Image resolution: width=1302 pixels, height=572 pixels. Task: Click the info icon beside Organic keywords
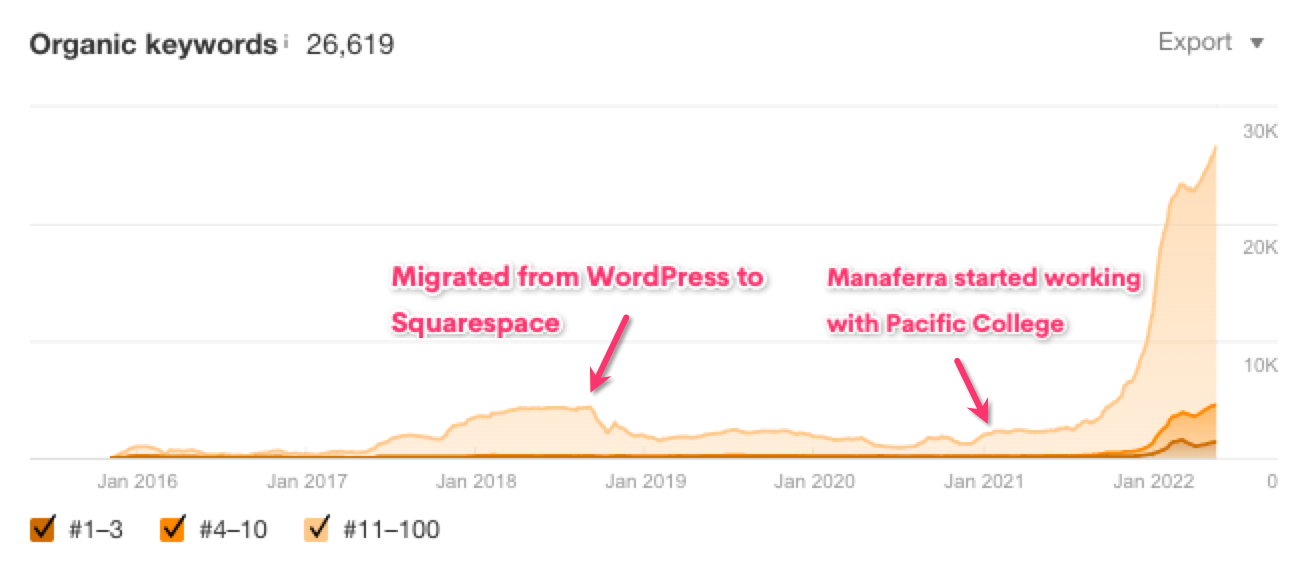pyautogui.click(x=285, y=41)
